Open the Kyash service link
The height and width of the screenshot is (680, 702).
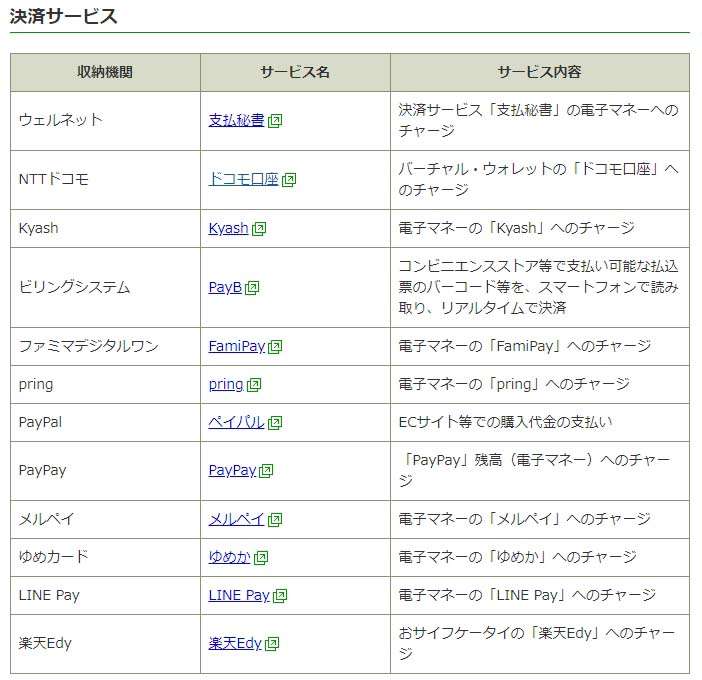228,228
